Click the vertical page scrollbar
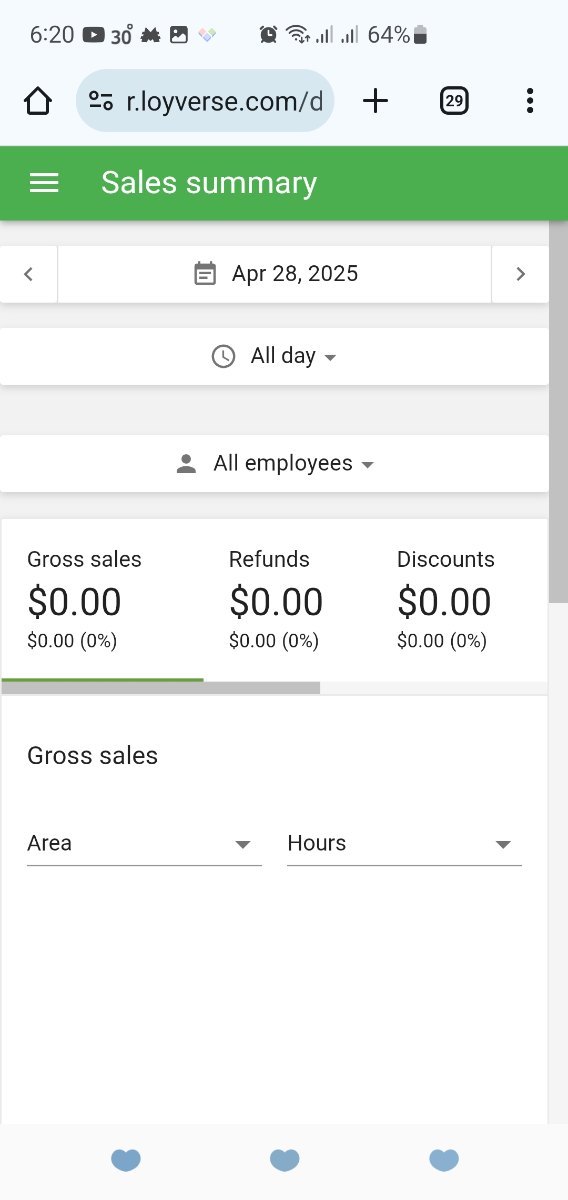The height and width of the screenshot is (1200, 568). 558,411
